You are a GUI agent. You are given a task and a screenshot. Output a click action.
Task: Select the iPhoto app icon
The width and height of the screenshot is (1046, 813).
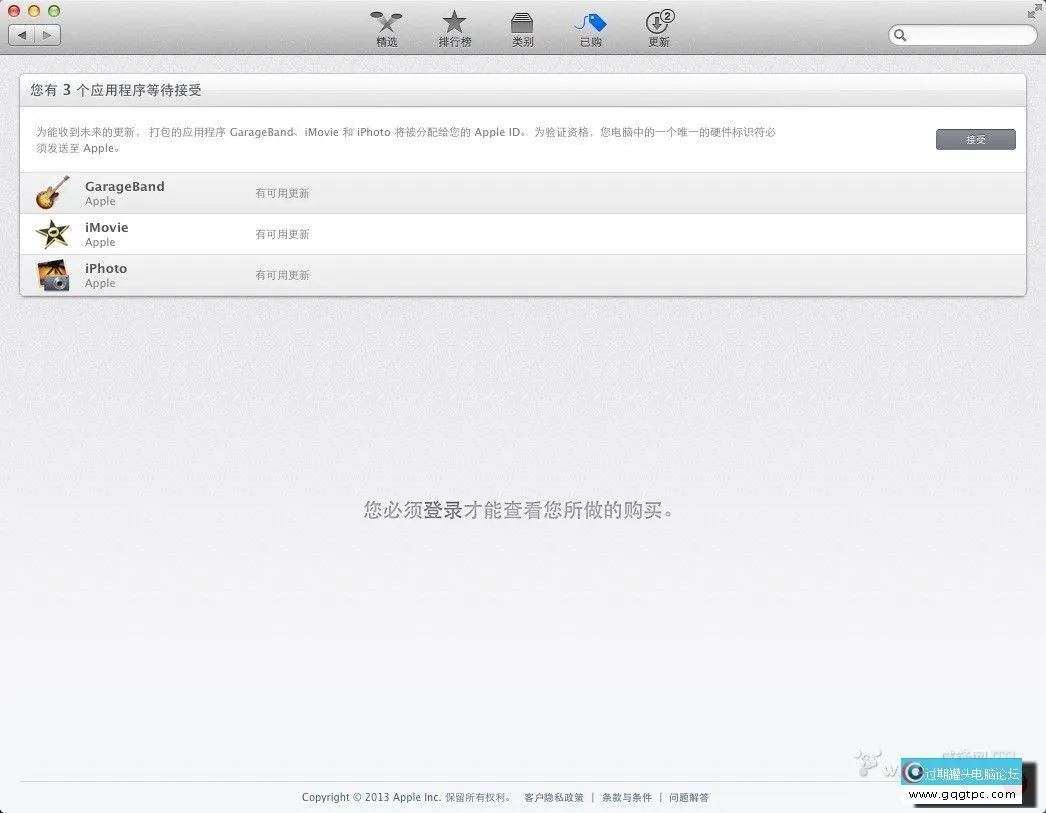coord(52,274)
